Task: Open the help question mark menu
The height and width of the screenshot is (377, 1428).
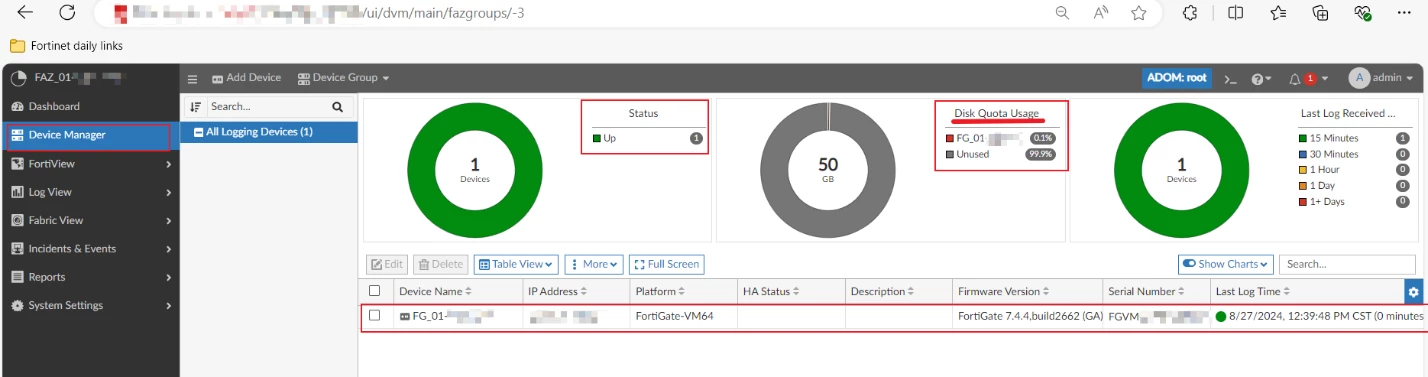Action: tap(1261, 78)
